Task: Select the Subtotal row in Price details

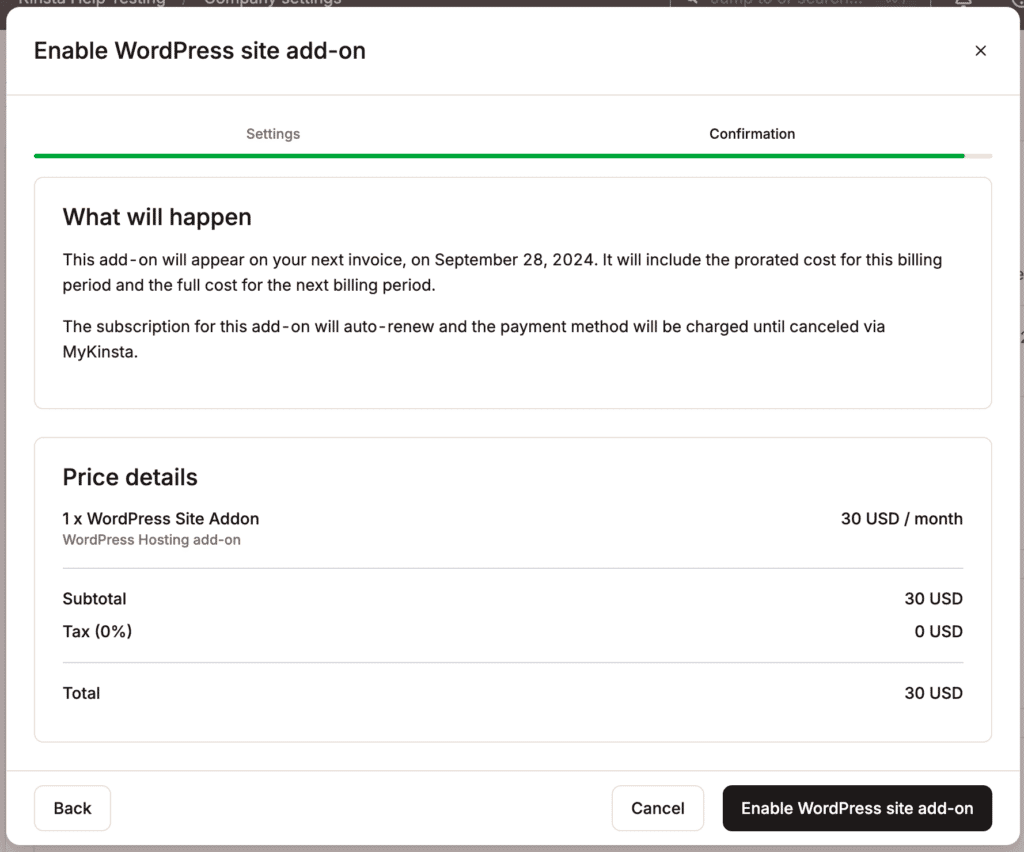Action: click(94, 599)
